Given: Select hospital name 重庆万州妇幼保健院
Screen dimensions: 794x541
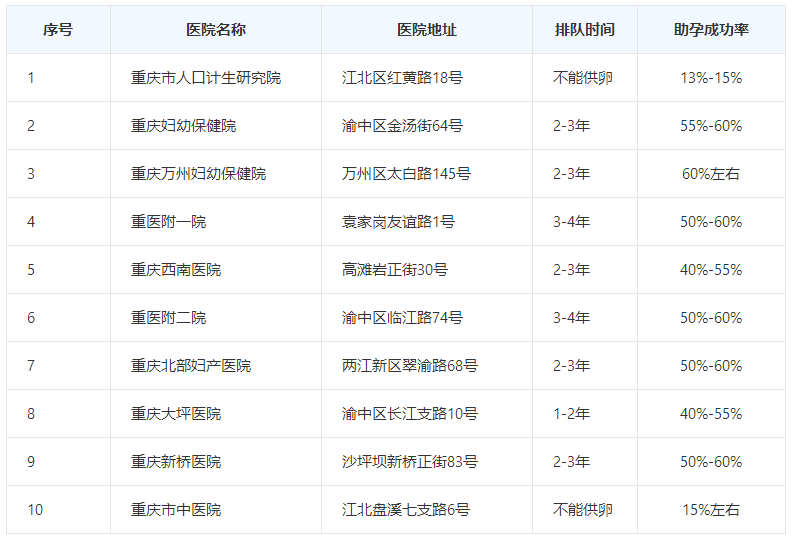Looking at the screenshot, I should [198, 174].
